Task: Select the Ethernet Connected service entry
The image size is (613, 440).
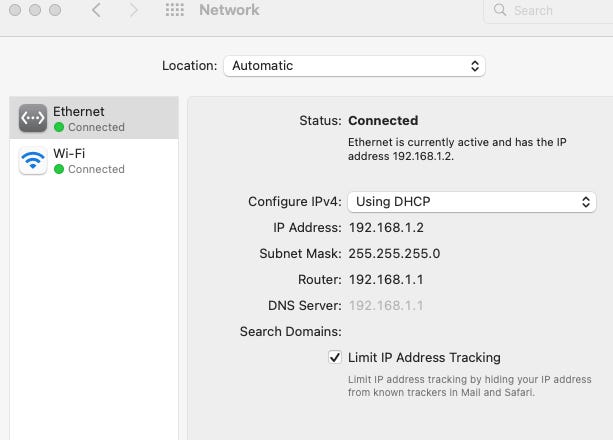Action: (x=94, y=118)
